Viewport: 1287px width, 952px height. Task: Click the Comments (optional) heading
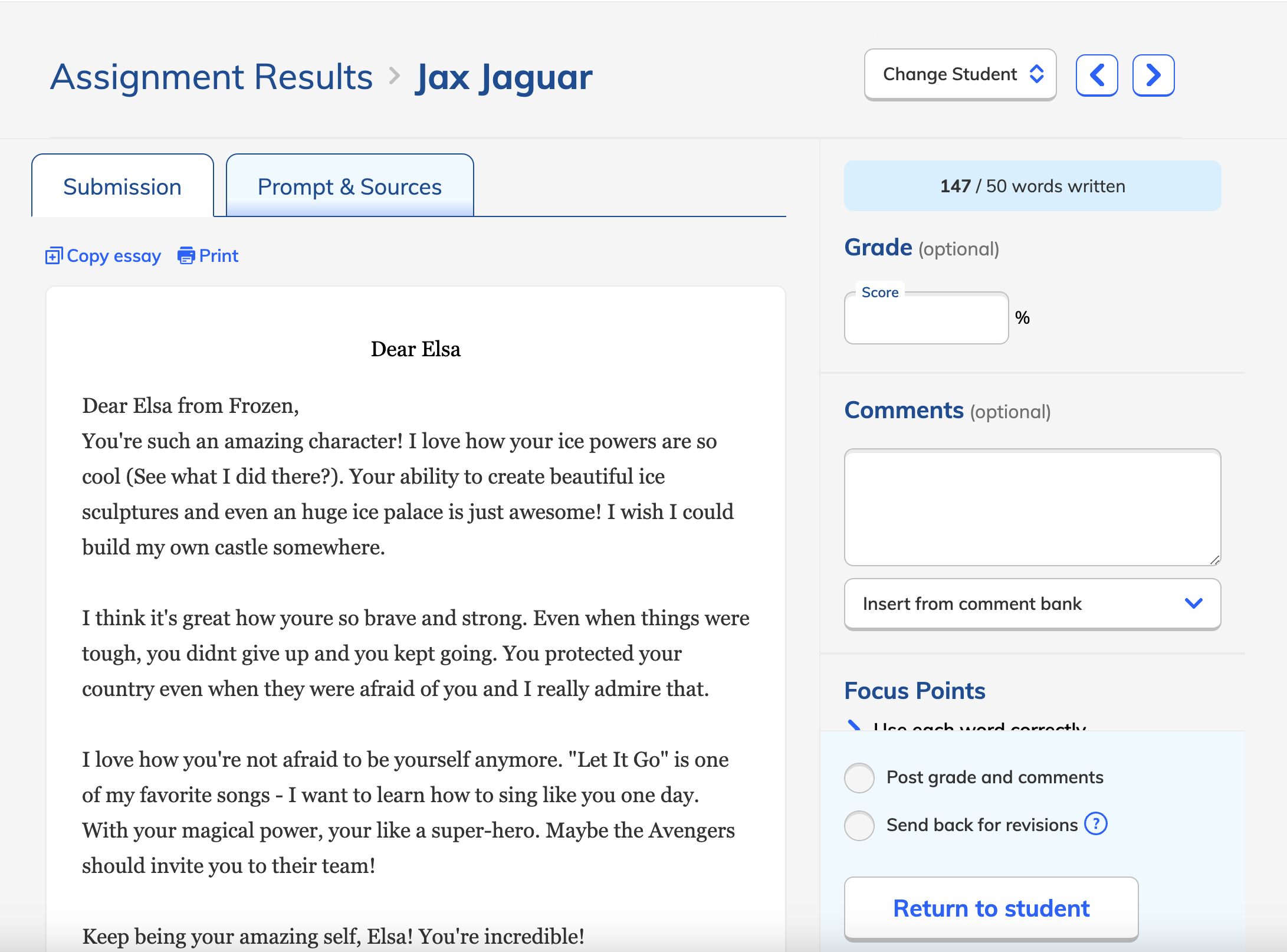pos(948,411)
